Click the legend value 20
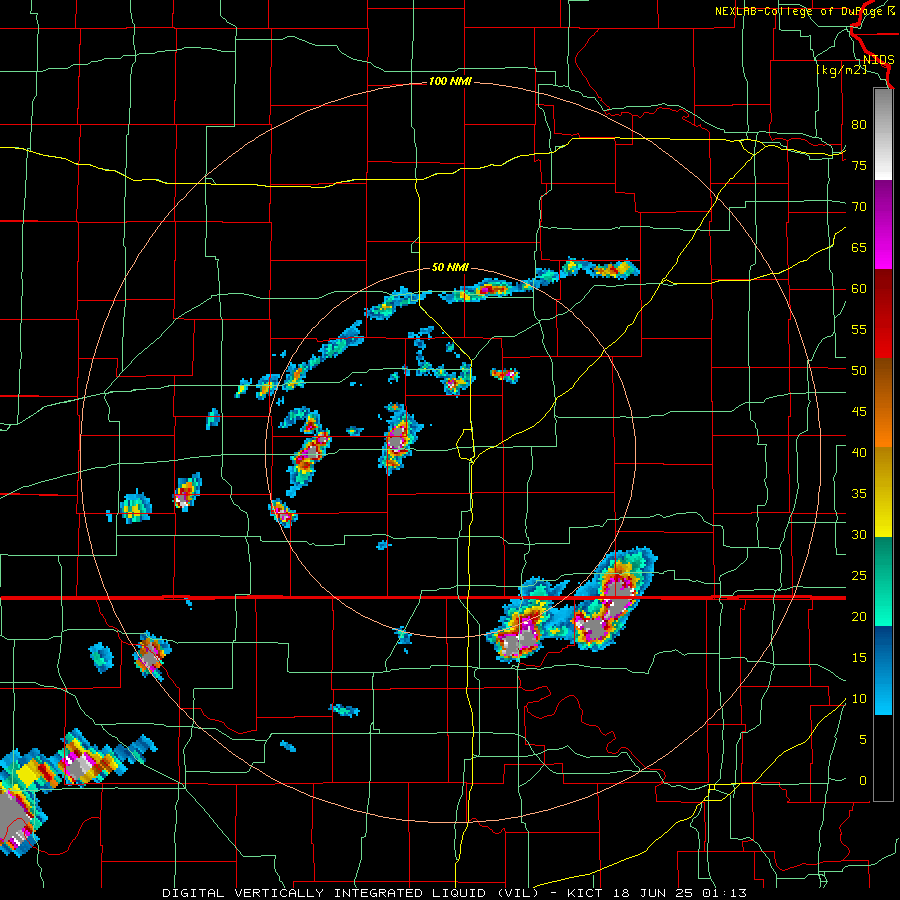900x900 pixels. [859, 617]
